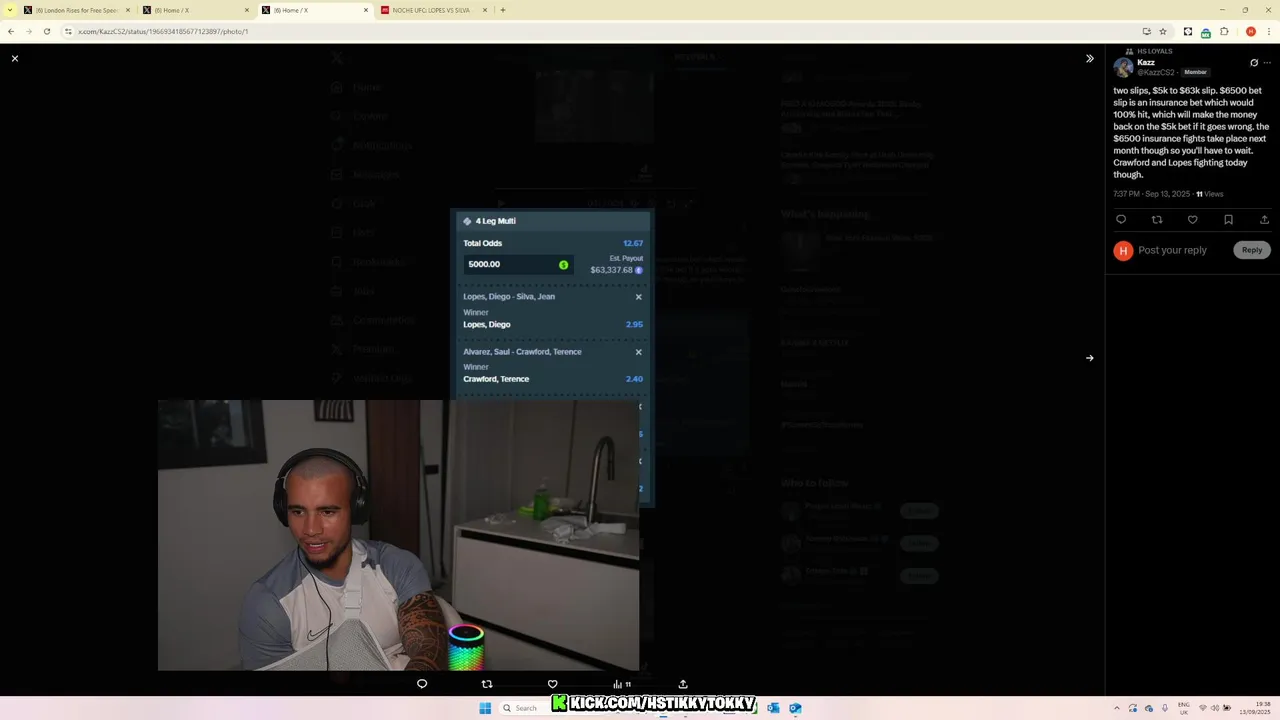Image resolution: width=1280 pixels, height=720 pixels.
Task: Click the Total Odds 12.67 value
Action: click(633, 243)
